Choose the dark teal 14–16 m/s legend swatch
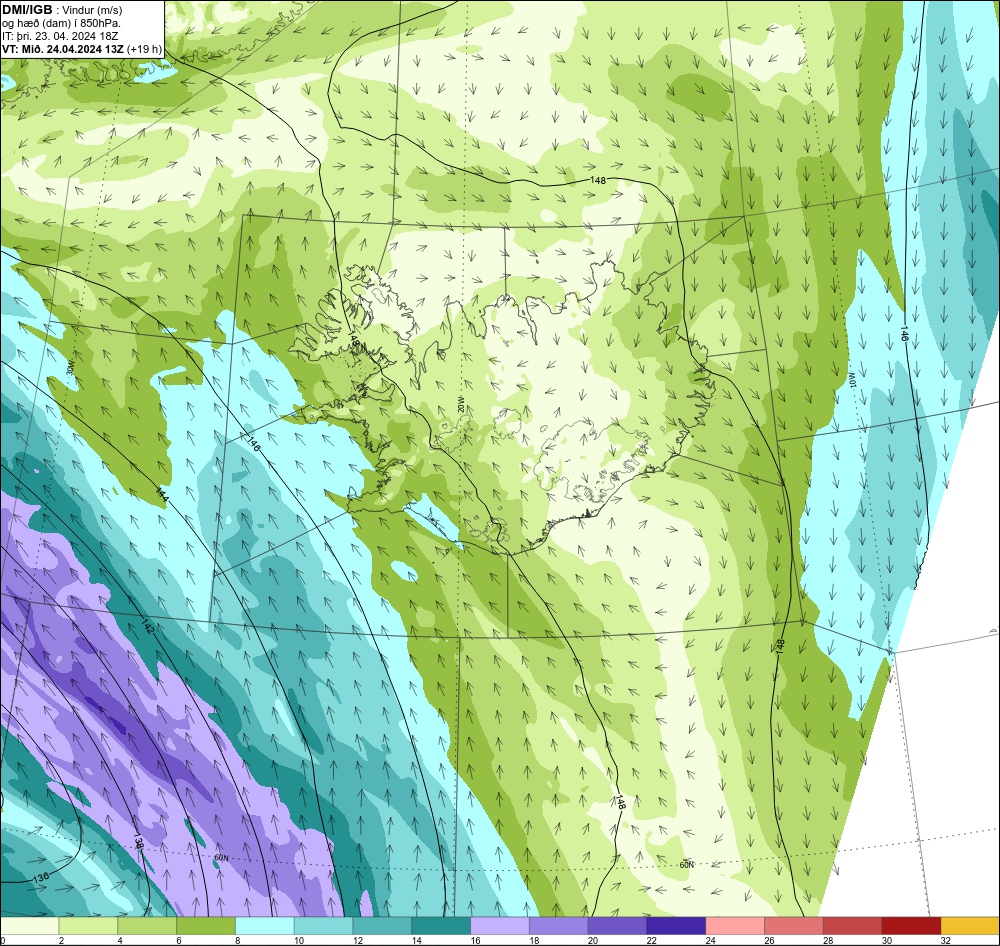 441,926
